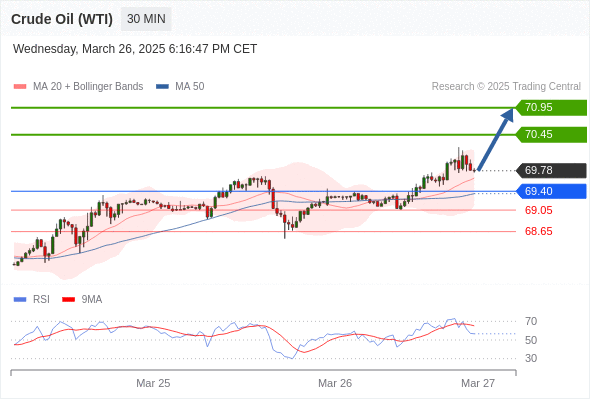Toggle the MA 20 + Bollinger Bands legend label
This screenshot has width=590, height=400.
click(x=88, y=87)
